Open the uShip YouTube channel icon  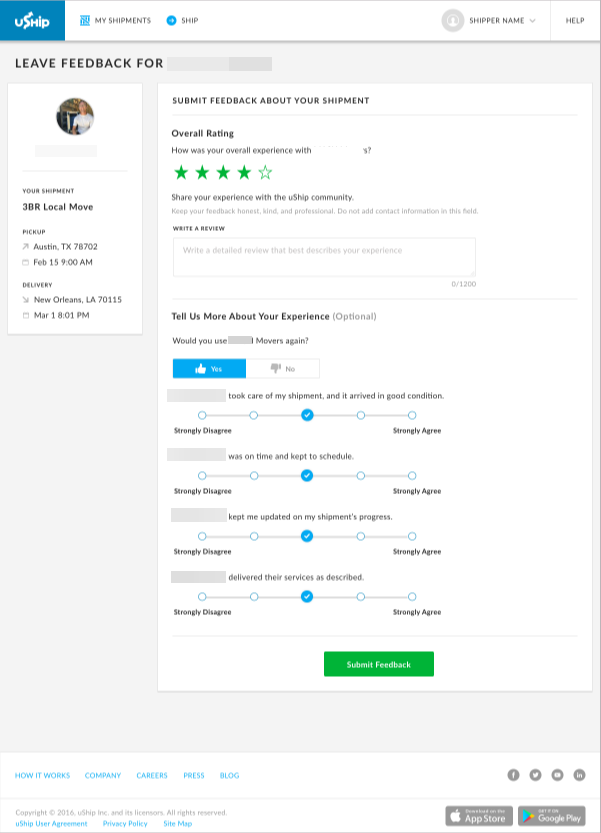tap(558, 775)
